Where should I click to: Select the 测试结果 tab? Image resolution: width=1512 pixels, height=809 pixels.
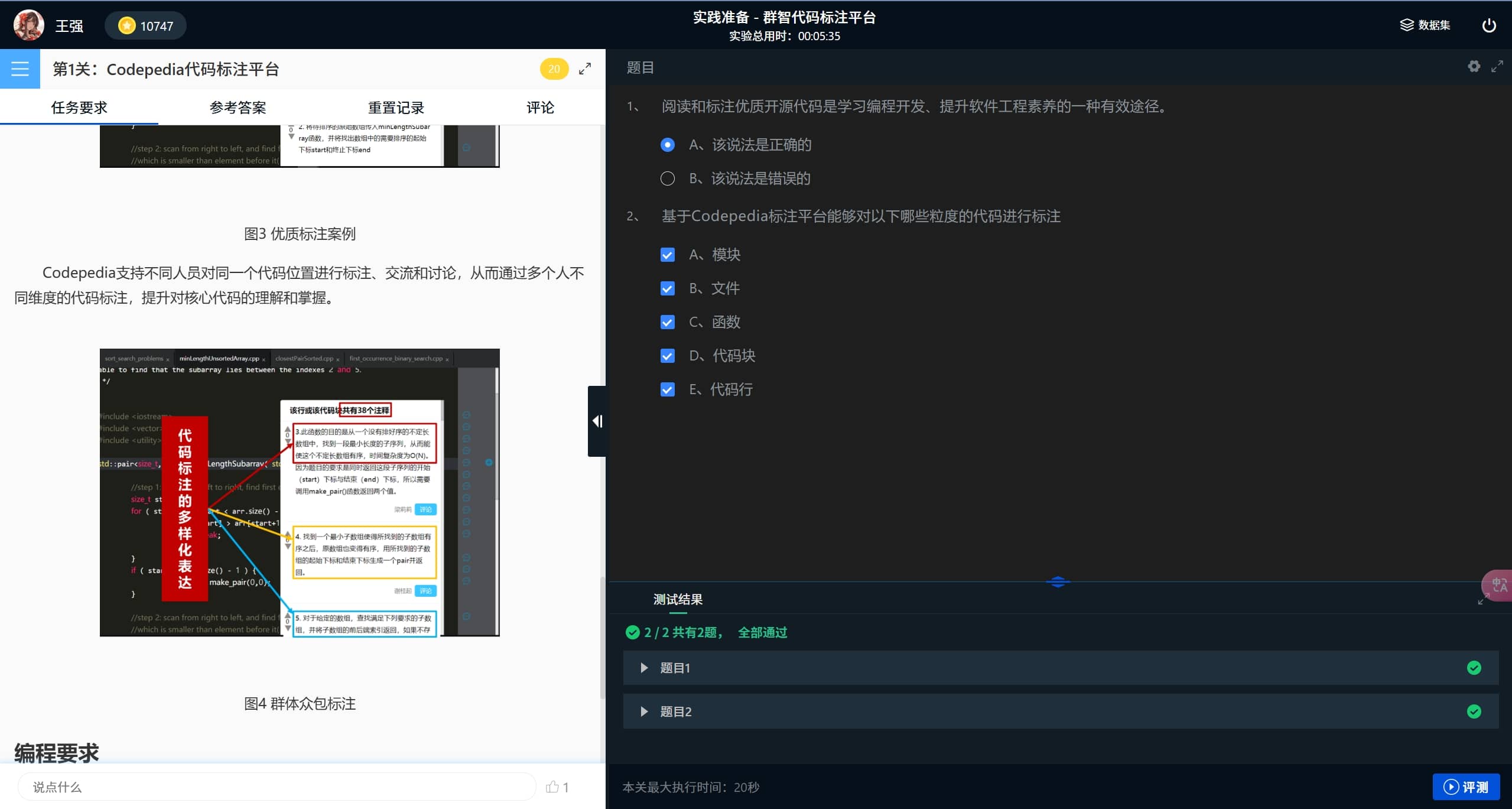[x=678, y=599]
